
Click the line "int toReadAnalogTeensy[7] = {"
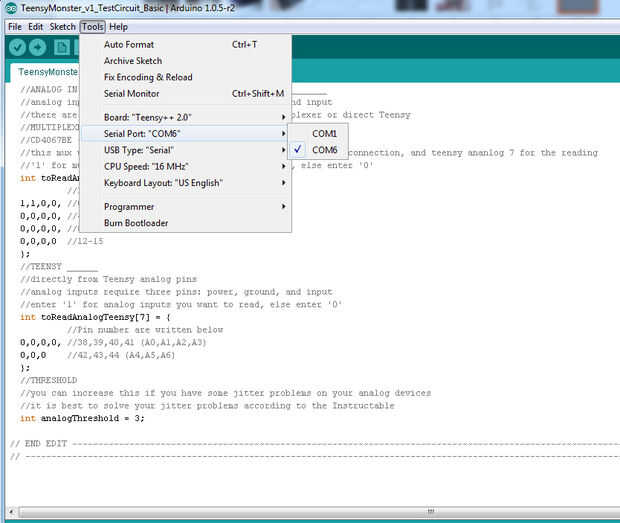[x=95, y=317]
